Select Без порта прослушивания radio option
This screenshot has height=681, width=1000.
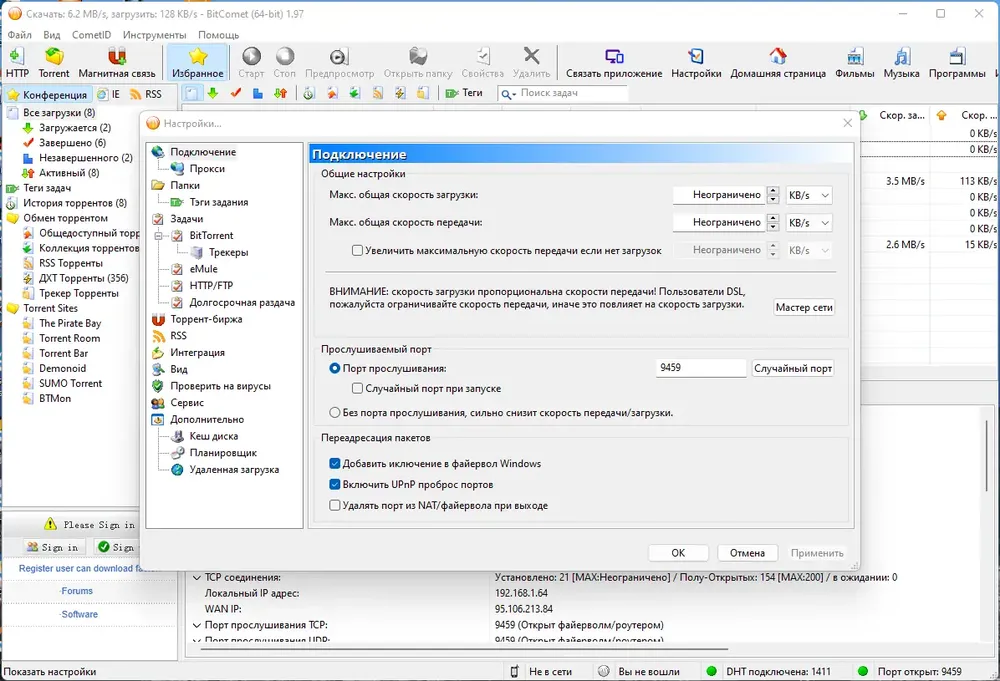click(x=334, y=413)
